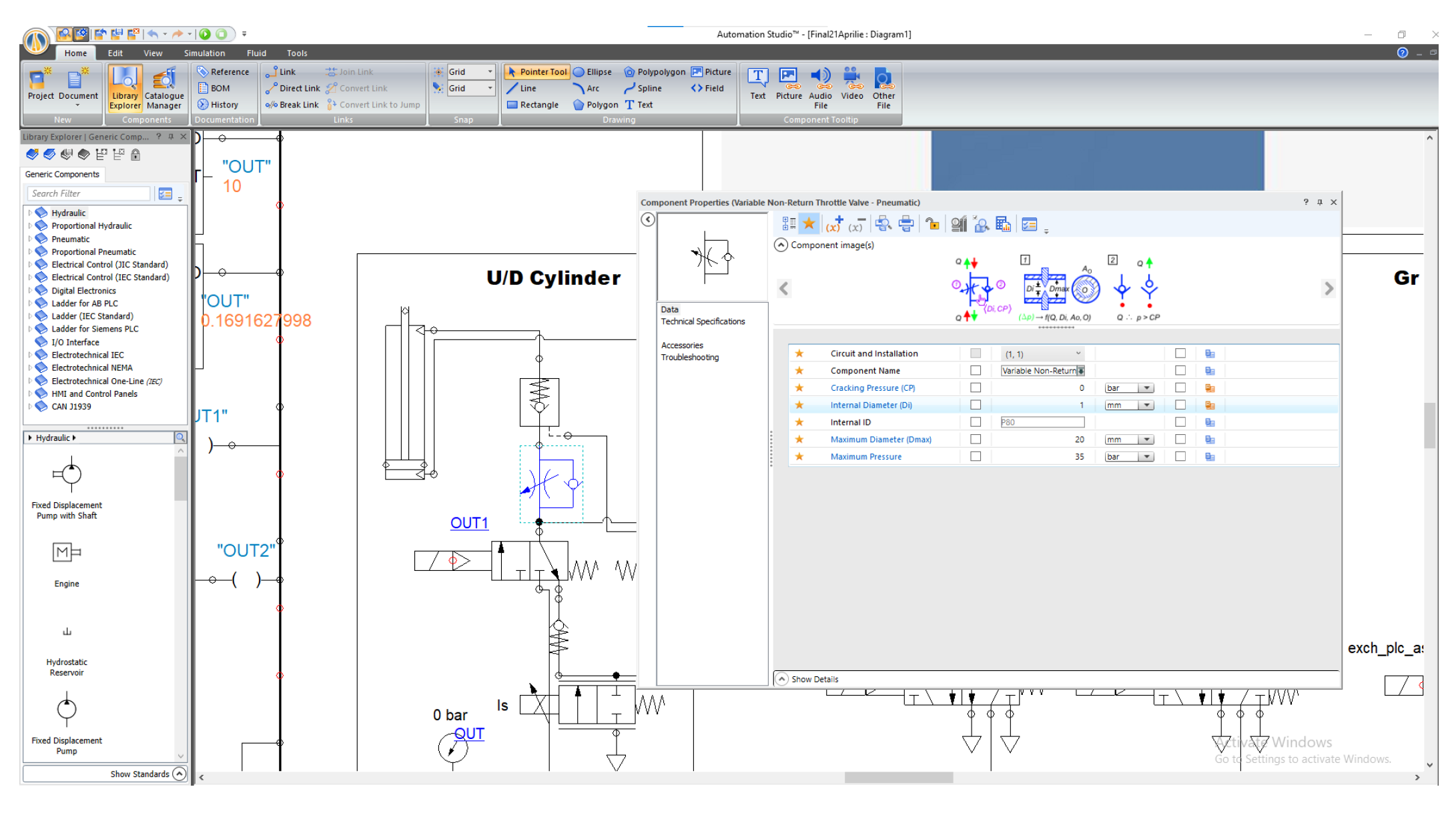
Task: Expand the Show Details section
Action: point(781,679)
